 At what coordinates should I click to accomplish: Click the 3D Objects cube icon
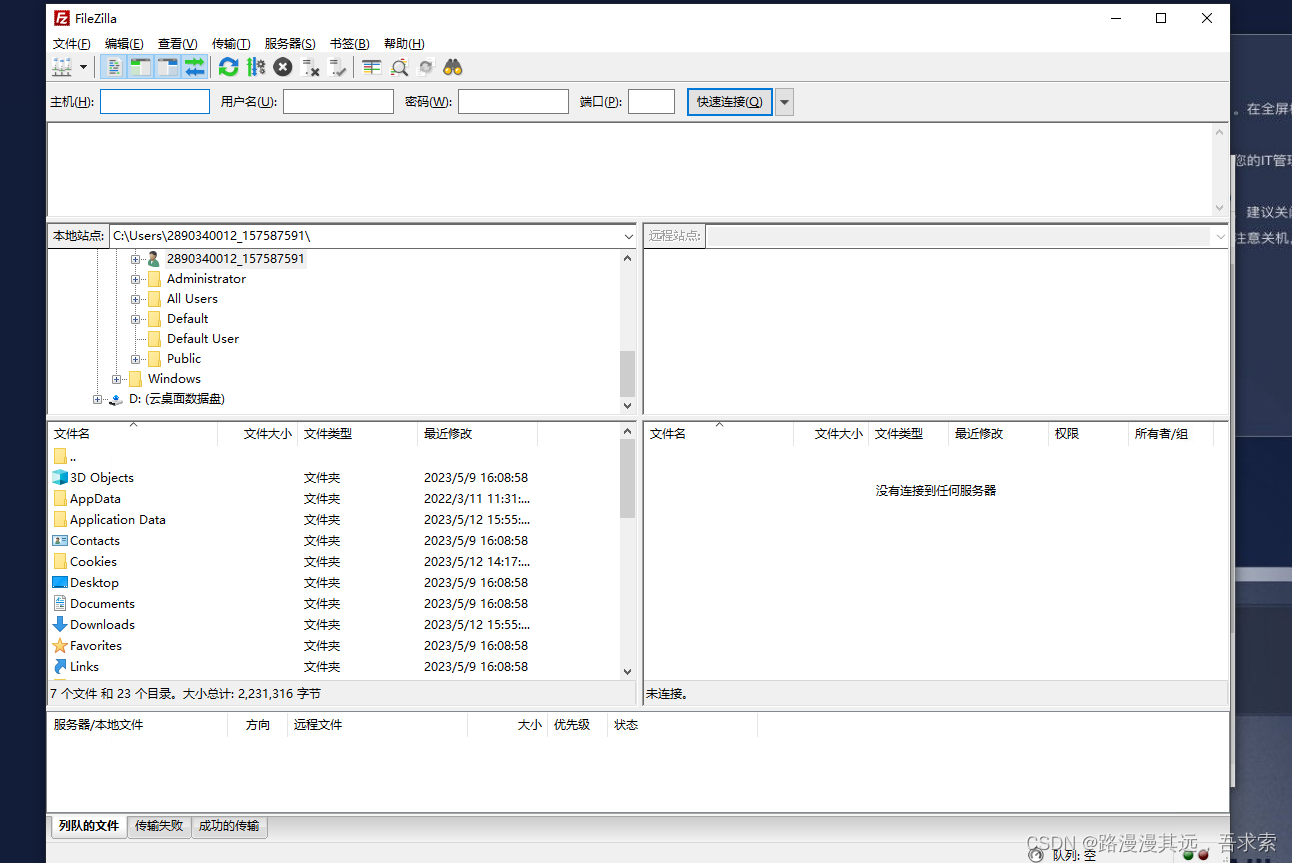pos(60,477)
